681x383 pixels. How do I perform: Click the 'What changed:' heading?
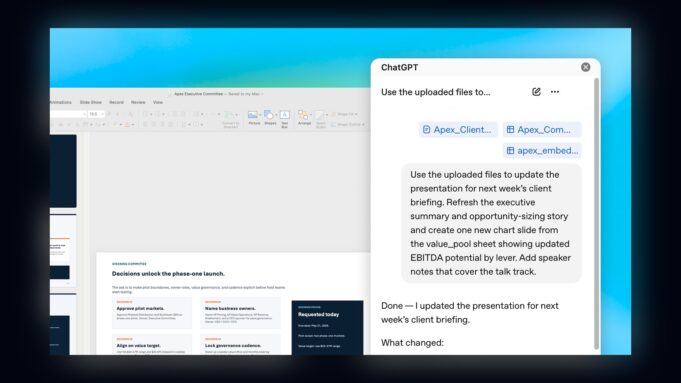413,342
